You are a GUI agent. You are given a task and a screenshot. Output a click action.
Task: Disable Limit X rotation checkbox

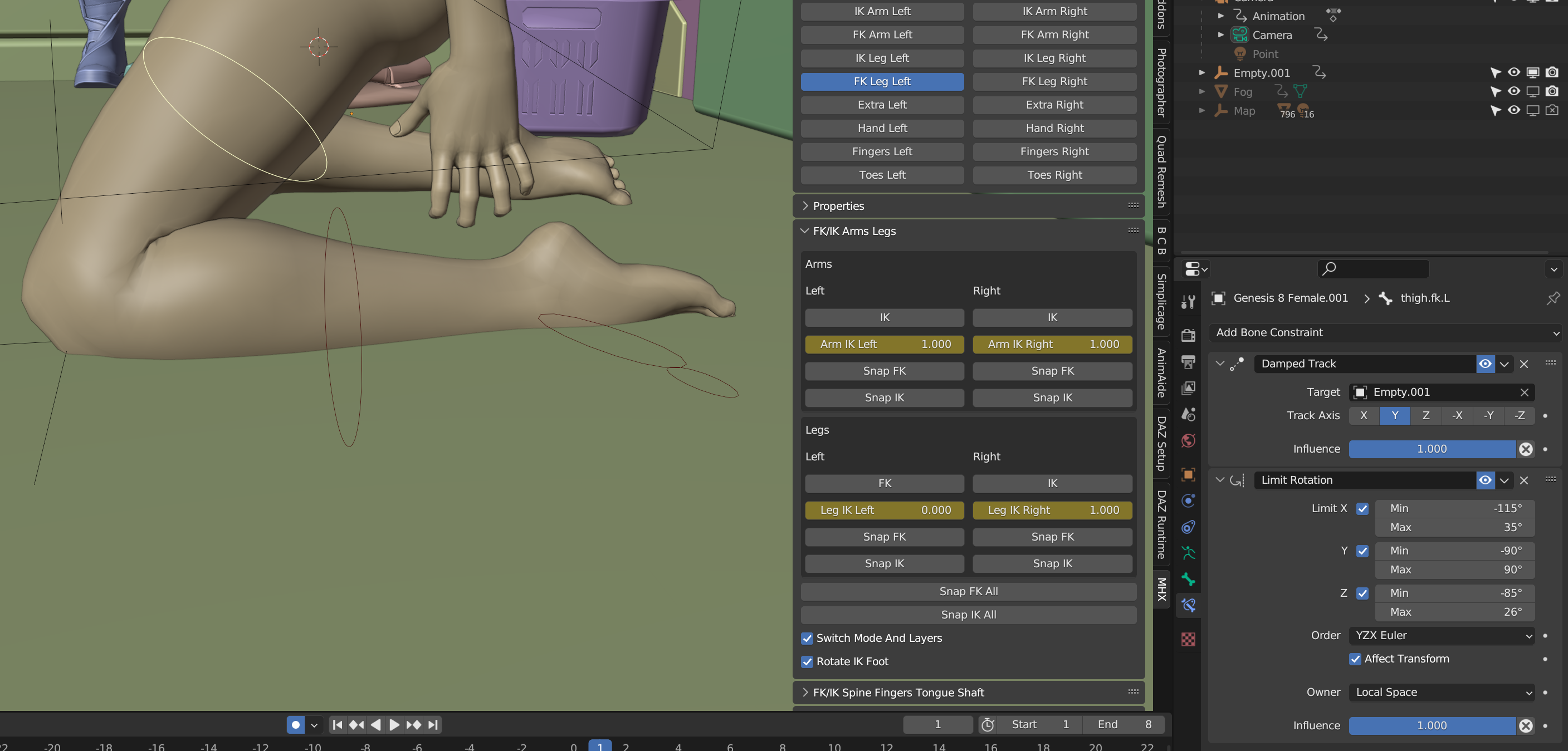(1362, 509)
